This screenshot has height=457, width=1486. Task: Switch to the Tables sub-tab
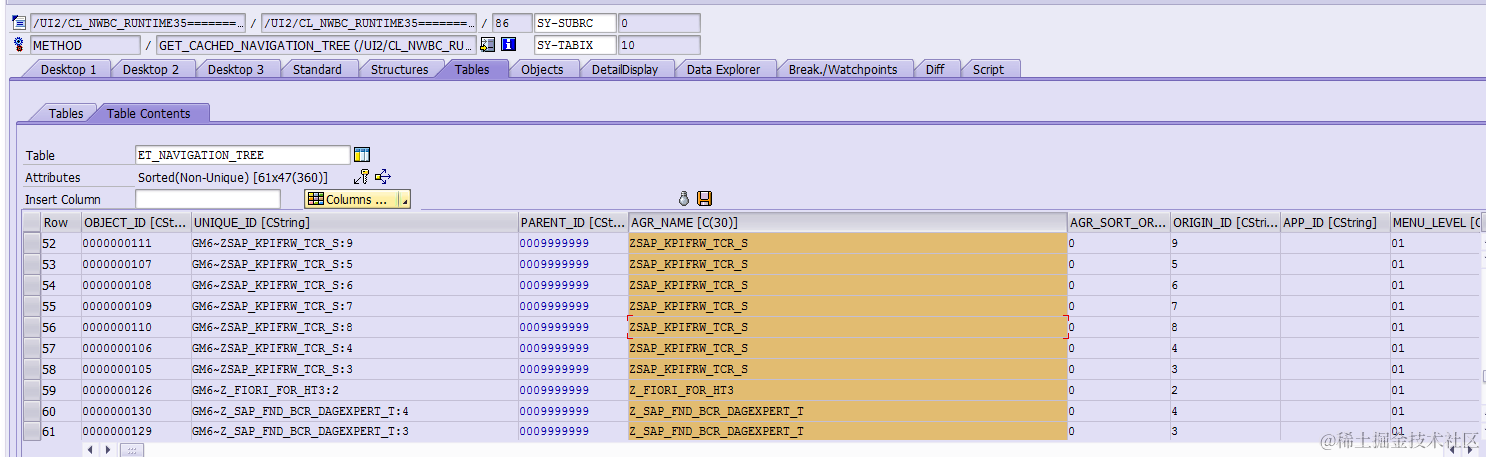pyautogui.click(x=66, y=113)
